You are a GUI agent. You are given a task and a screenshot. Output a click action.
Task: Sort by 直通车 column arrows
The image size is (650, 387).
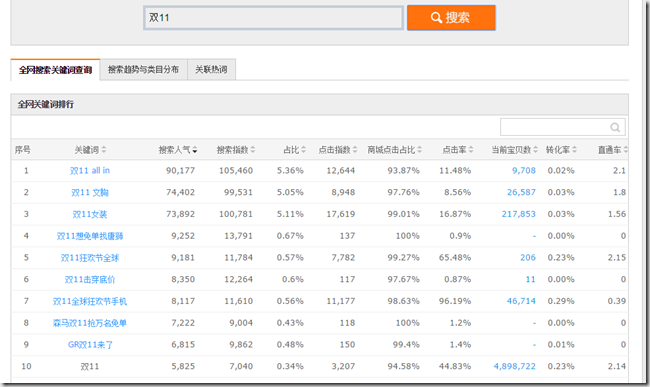pos(626,150)
